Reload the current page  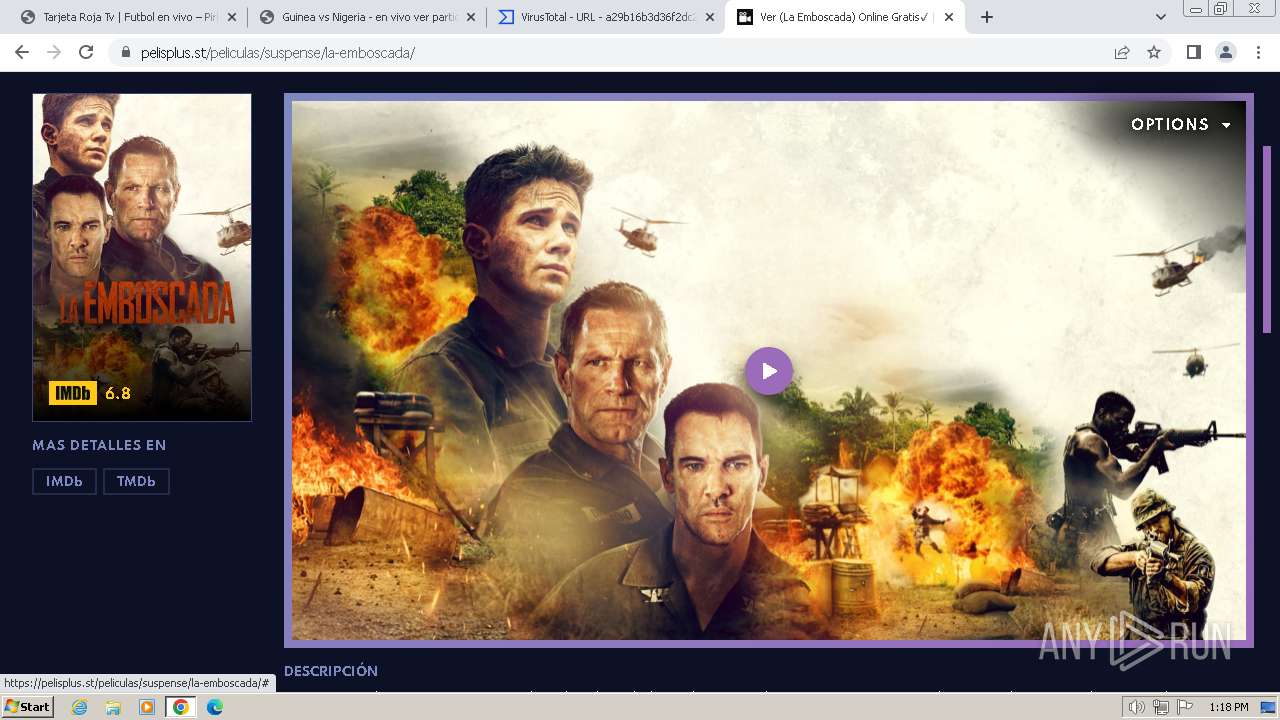(x=86, y=52)
